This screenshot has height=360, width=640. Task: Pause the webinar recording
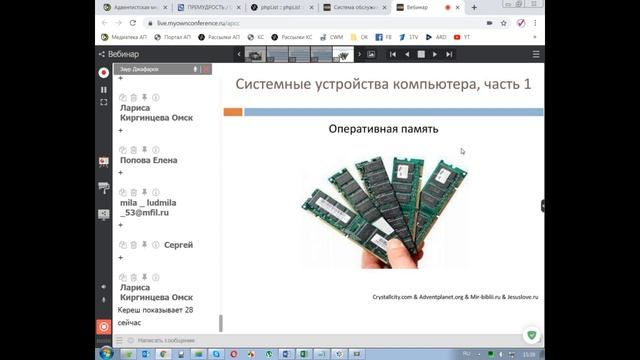(104, 89)
